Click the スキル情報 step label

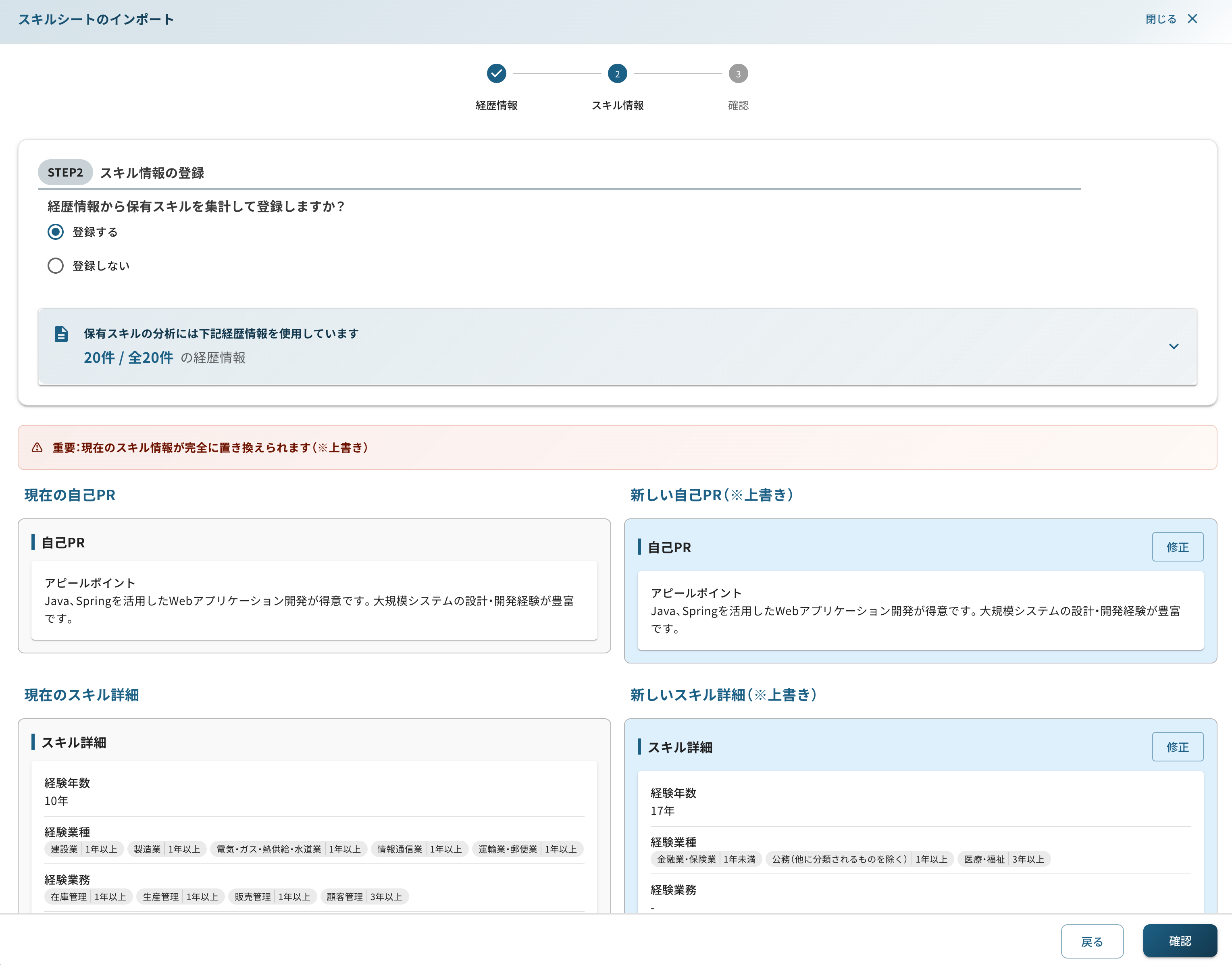coord(617,105)
